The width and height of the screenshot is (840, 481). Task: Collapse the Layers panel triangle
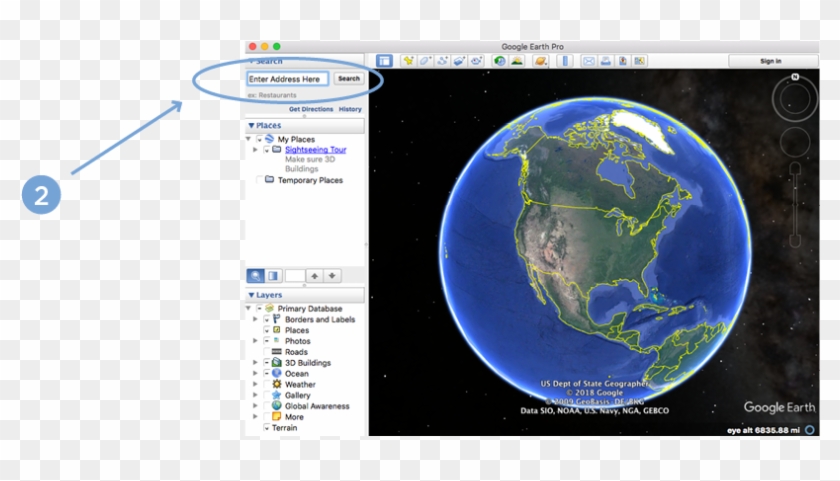coord(251,295)
